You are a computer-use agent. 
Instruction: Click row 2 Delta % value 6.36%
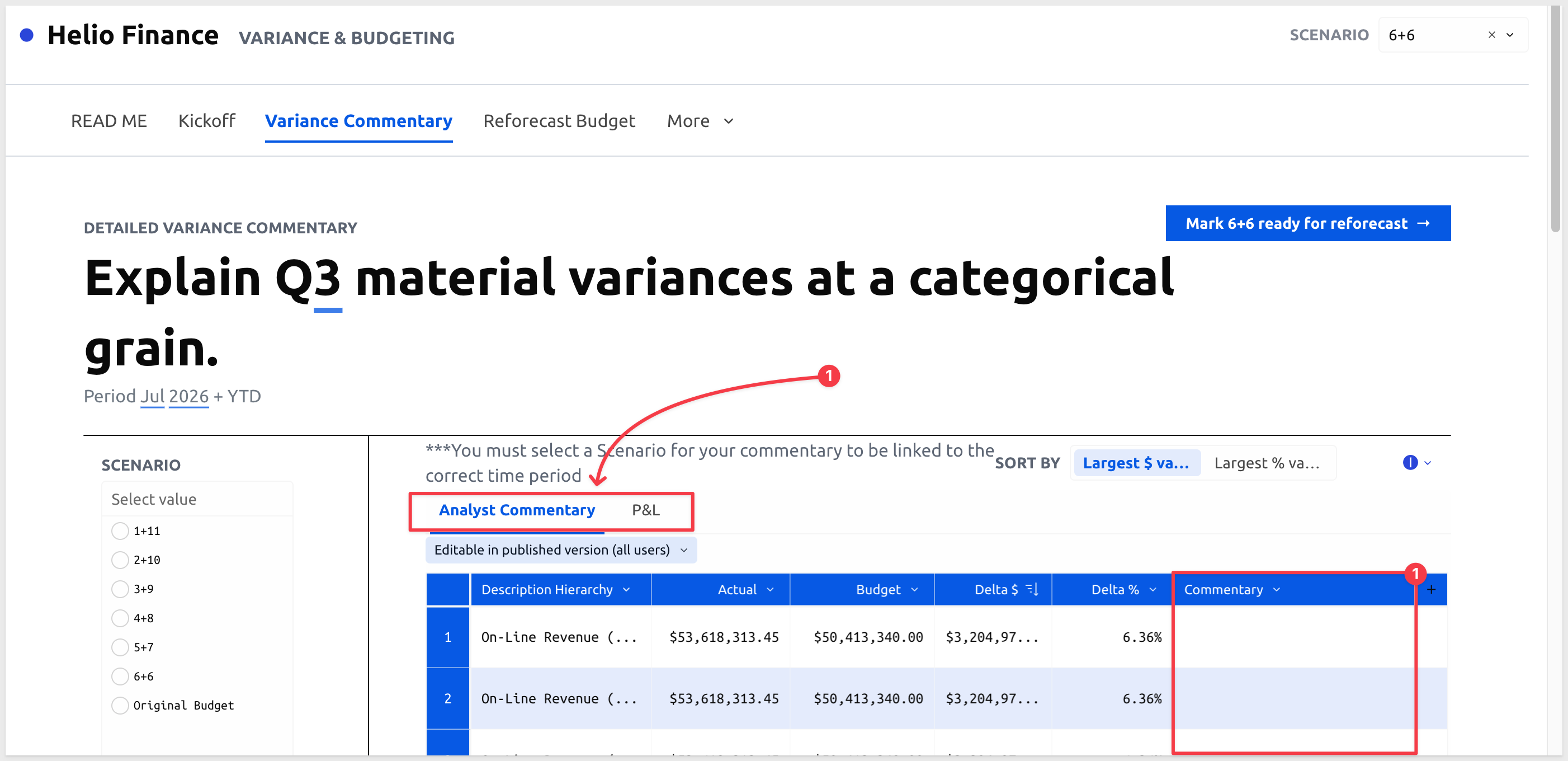1142,699
